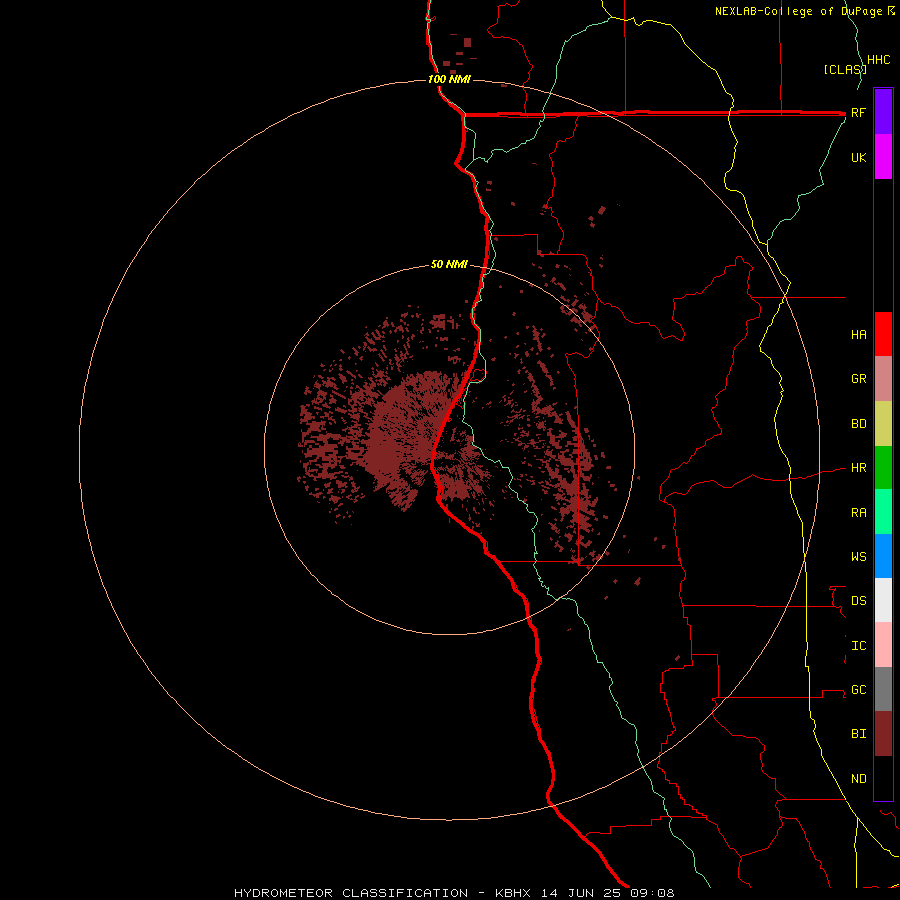Screen dimensions: 900x900
Task: Click the 100 NMI range ring label
Action: [449, 79]
